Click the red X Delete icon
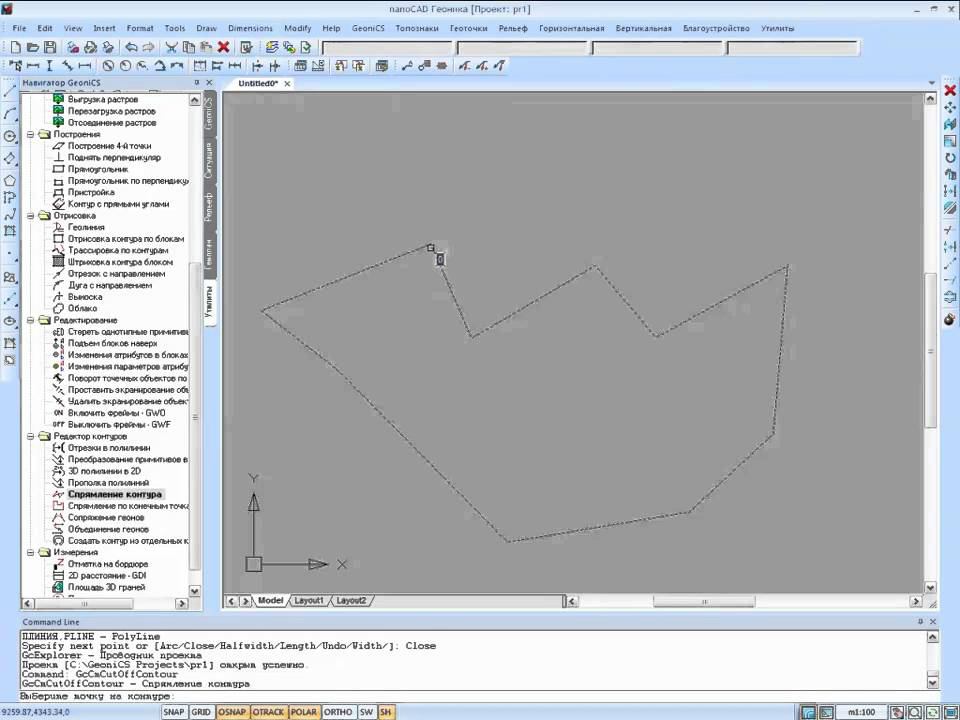This screenshot has height=720, width=960. (x=223, y=47)
